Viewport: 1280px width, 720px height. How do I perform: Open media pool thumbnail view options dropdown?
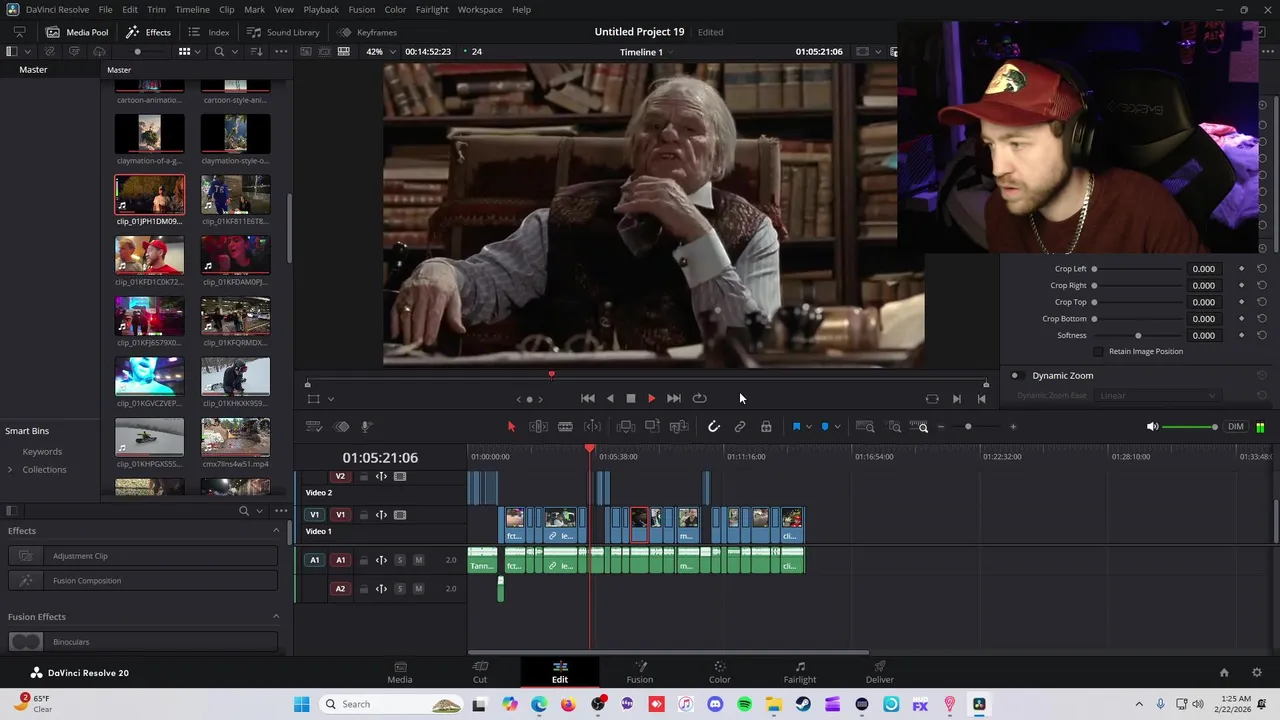[199, 52]
